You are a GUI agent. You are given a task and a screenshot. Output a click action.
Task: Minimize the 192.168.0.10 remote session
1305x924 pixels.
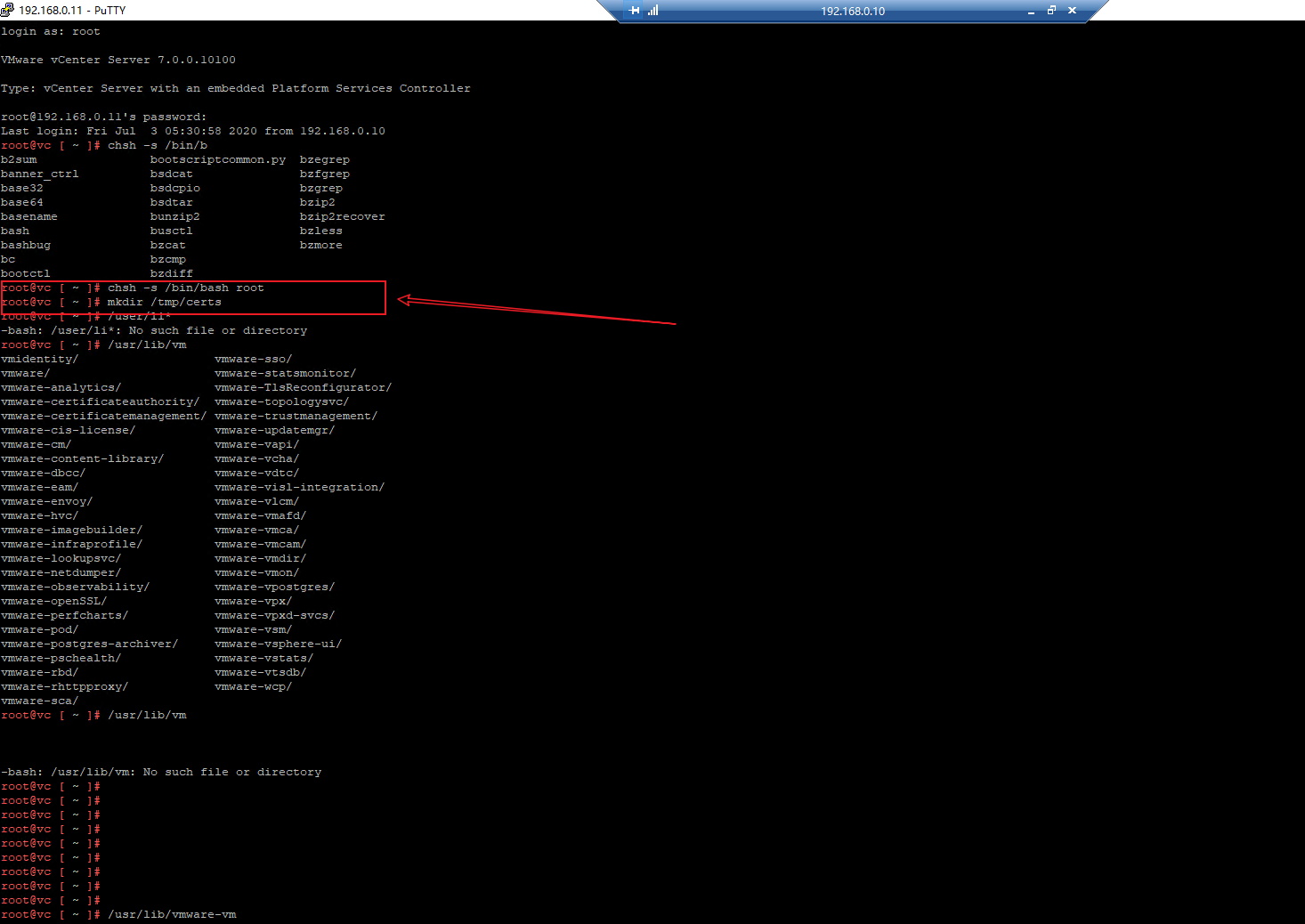point(1031,11)
